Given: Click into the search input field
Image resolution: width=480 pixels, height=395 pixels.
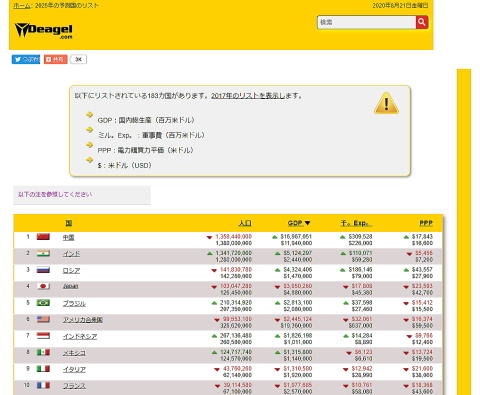Looking at the screenshot, I should click(366, 22).
